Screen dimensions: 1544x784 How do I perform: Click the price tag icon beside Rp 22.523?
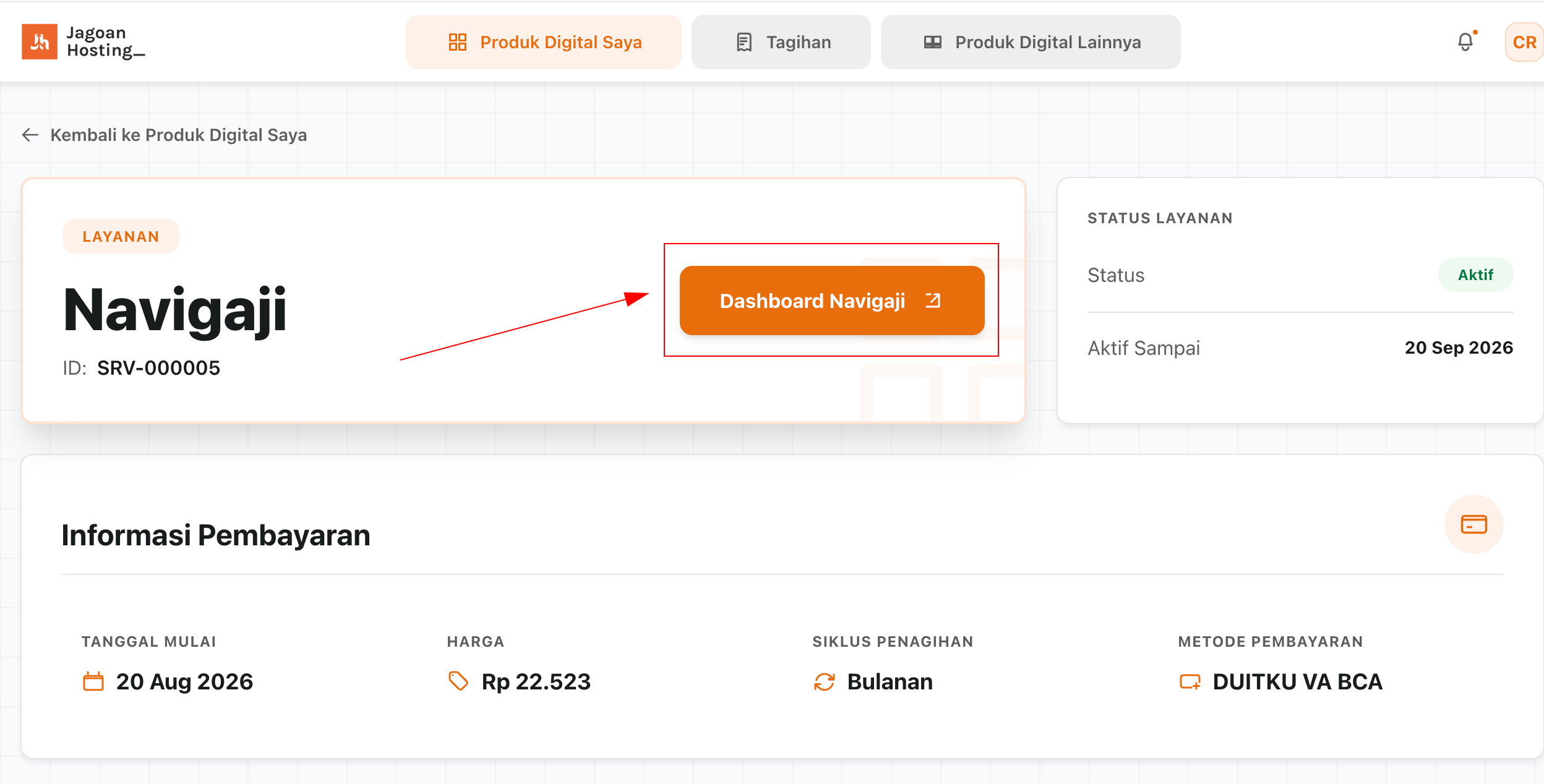458,681
